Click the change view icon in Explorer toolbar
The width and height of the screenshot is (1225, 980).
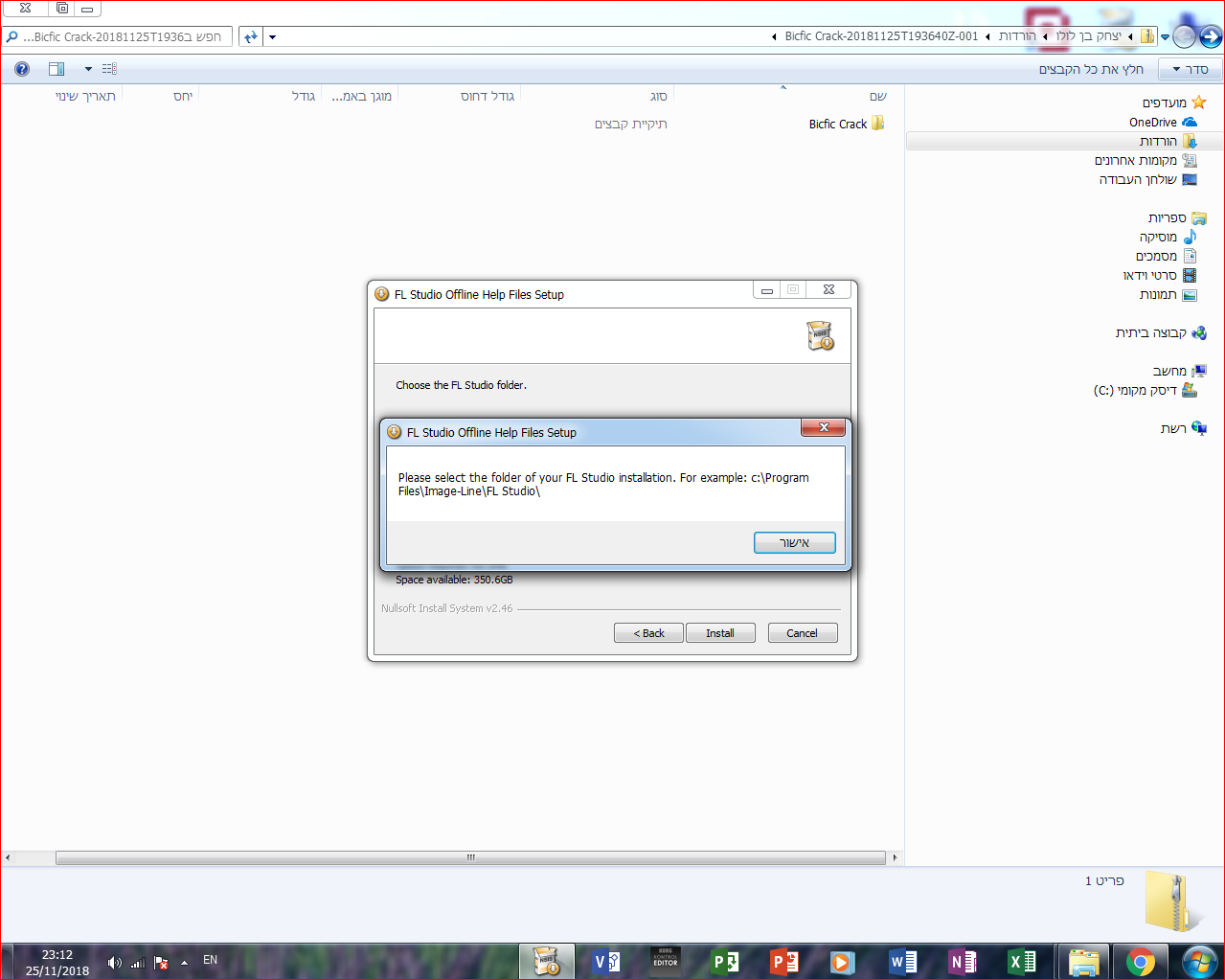click(x=109, y=69)
